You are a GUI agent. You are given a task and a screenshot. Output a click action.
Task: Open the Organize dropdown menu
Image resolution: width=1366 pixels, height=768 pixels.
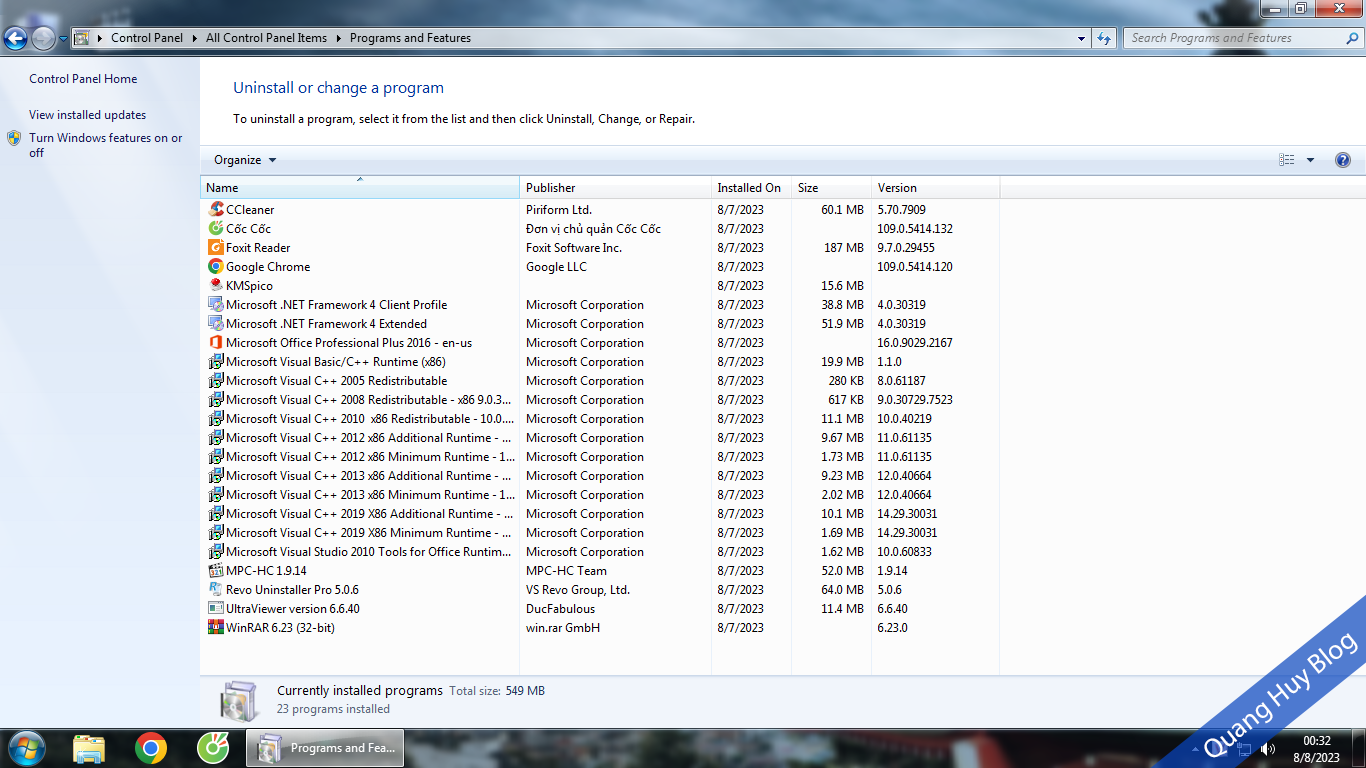pyautogui.click(x=245, y=160)
